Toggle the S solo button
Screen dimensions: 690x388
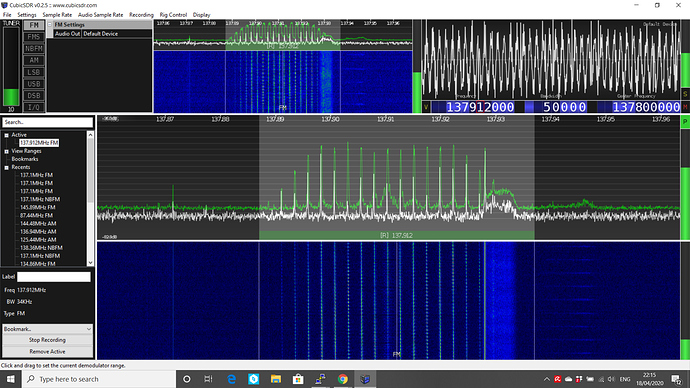(x=685, y=94)
